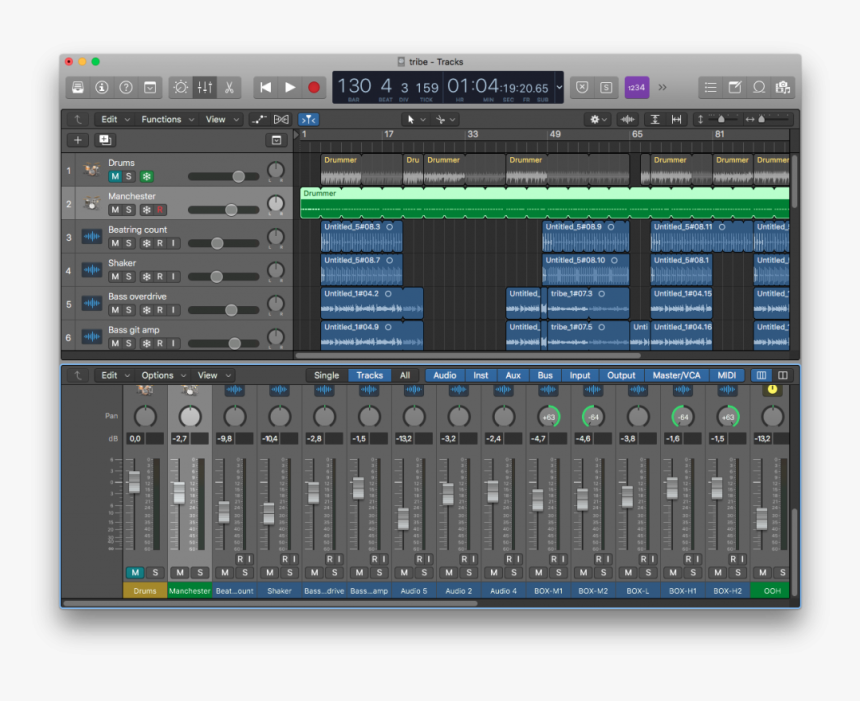Enable the count-in 1234 button
This screenshot has width=860, height=701.
pos(636,87)
